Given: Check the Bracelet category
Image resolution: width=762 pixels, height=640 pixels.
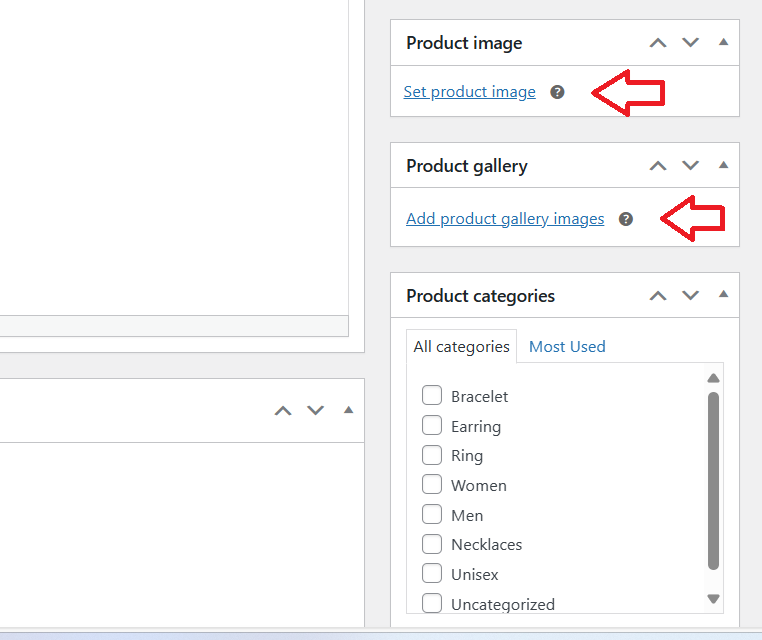Looking at the screenshot, I should [x=432, y=396].
